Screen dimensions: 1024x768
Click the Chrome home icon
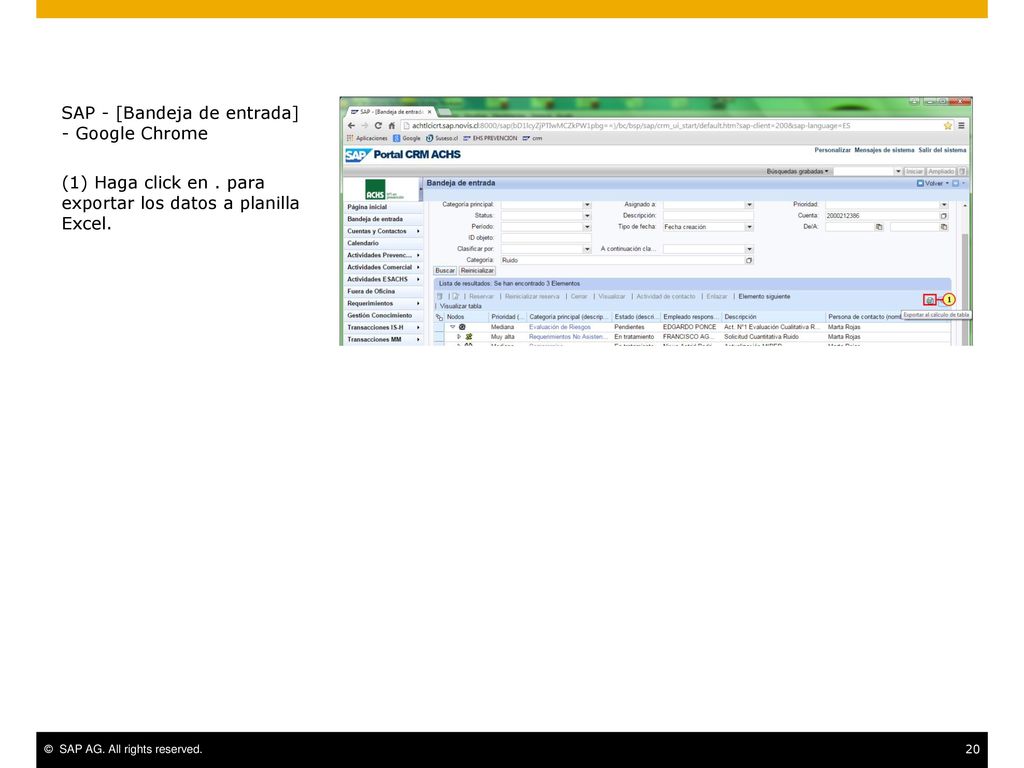pos(392,125)
